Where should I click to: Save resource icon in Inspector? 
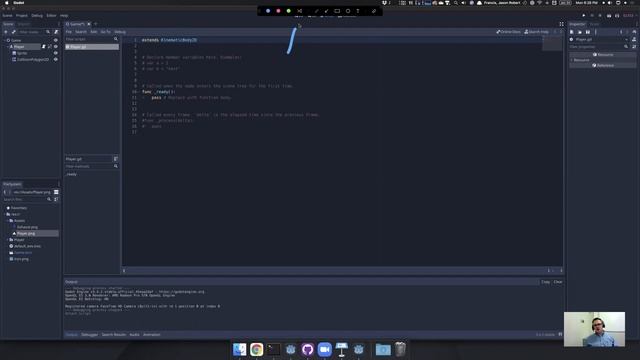coord(588,32)
